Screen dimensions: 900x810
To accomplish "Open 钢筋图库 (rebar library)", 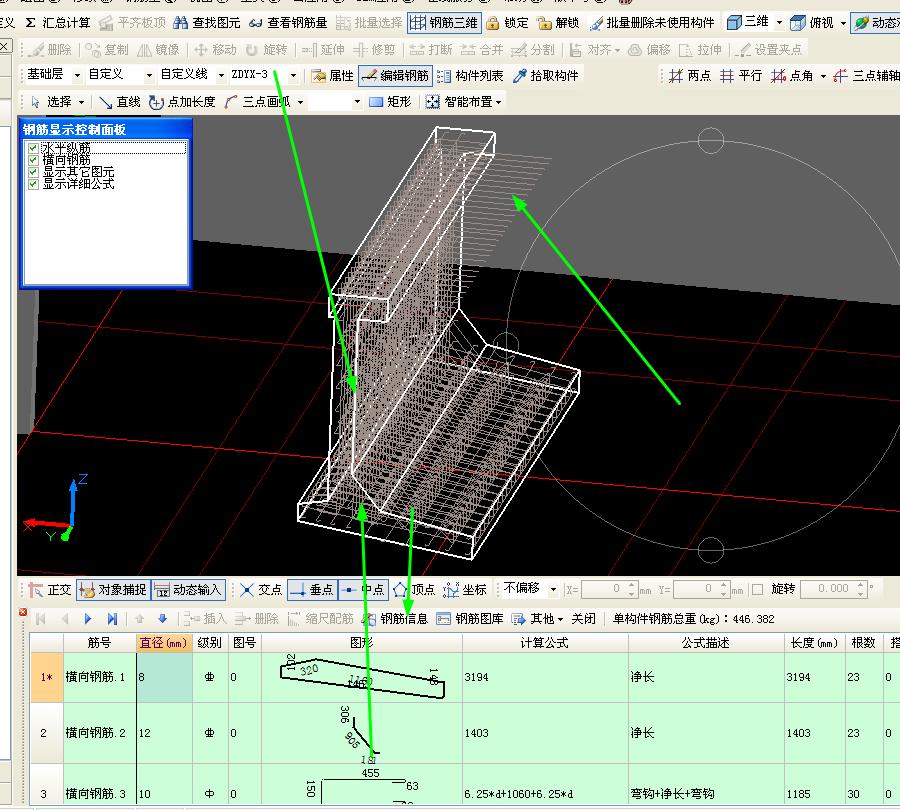I will [471, 618].
